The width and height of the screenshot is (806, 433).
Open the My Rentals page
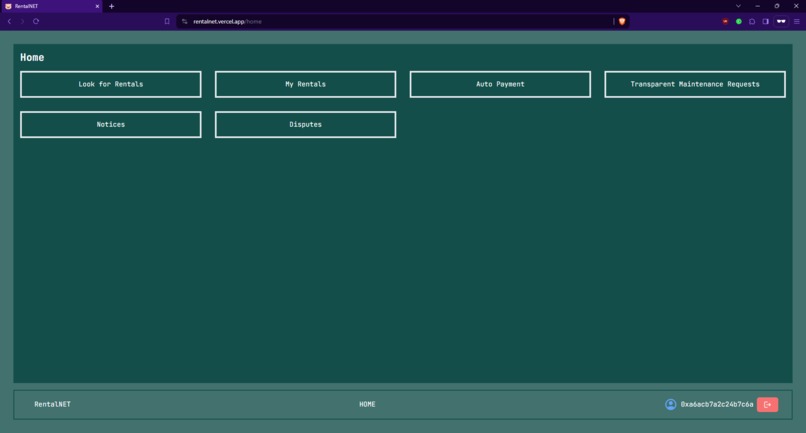[305, 84]
